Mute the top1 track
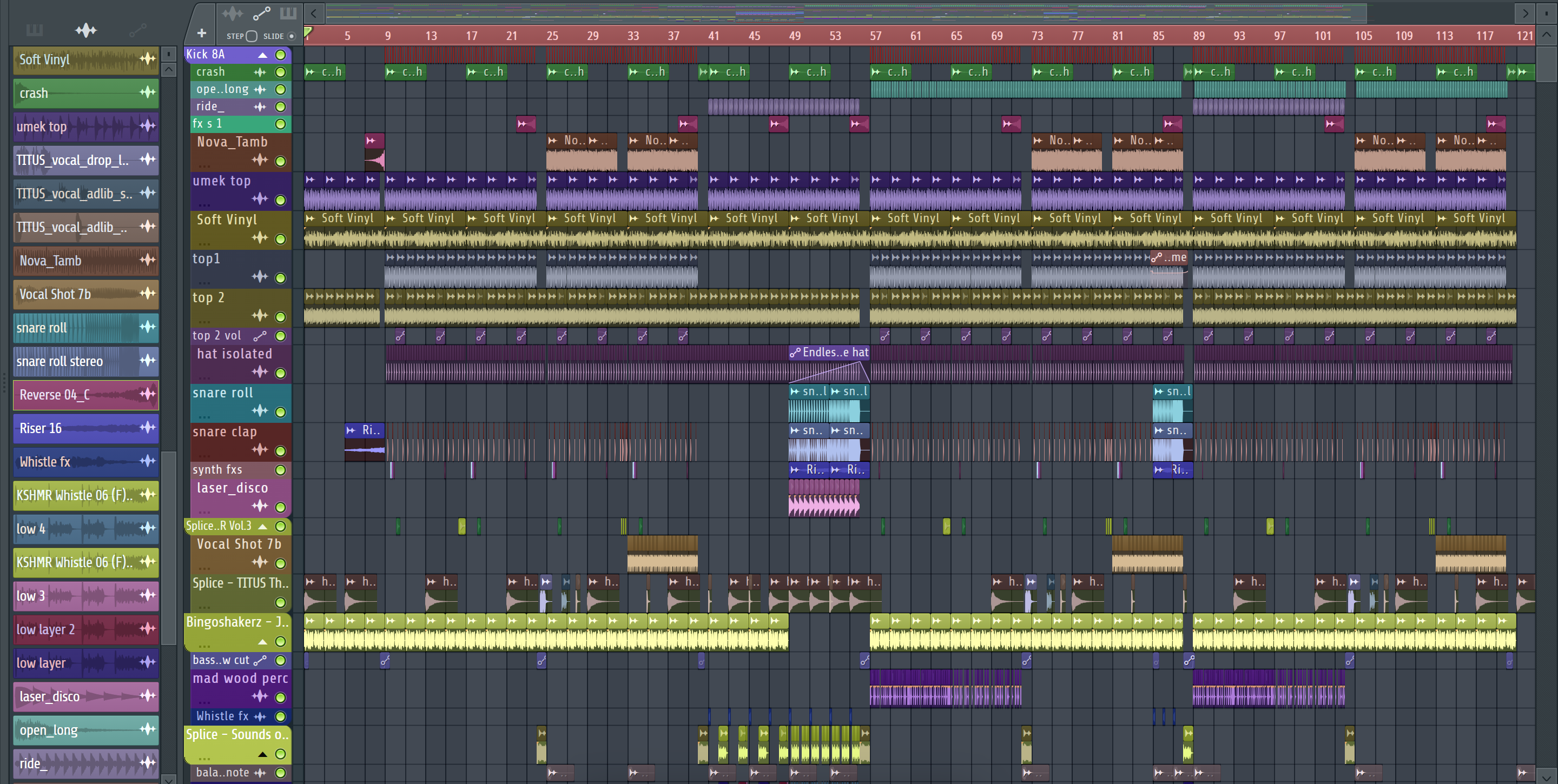This screenshot has width=1558, height=784. point(281,277)
